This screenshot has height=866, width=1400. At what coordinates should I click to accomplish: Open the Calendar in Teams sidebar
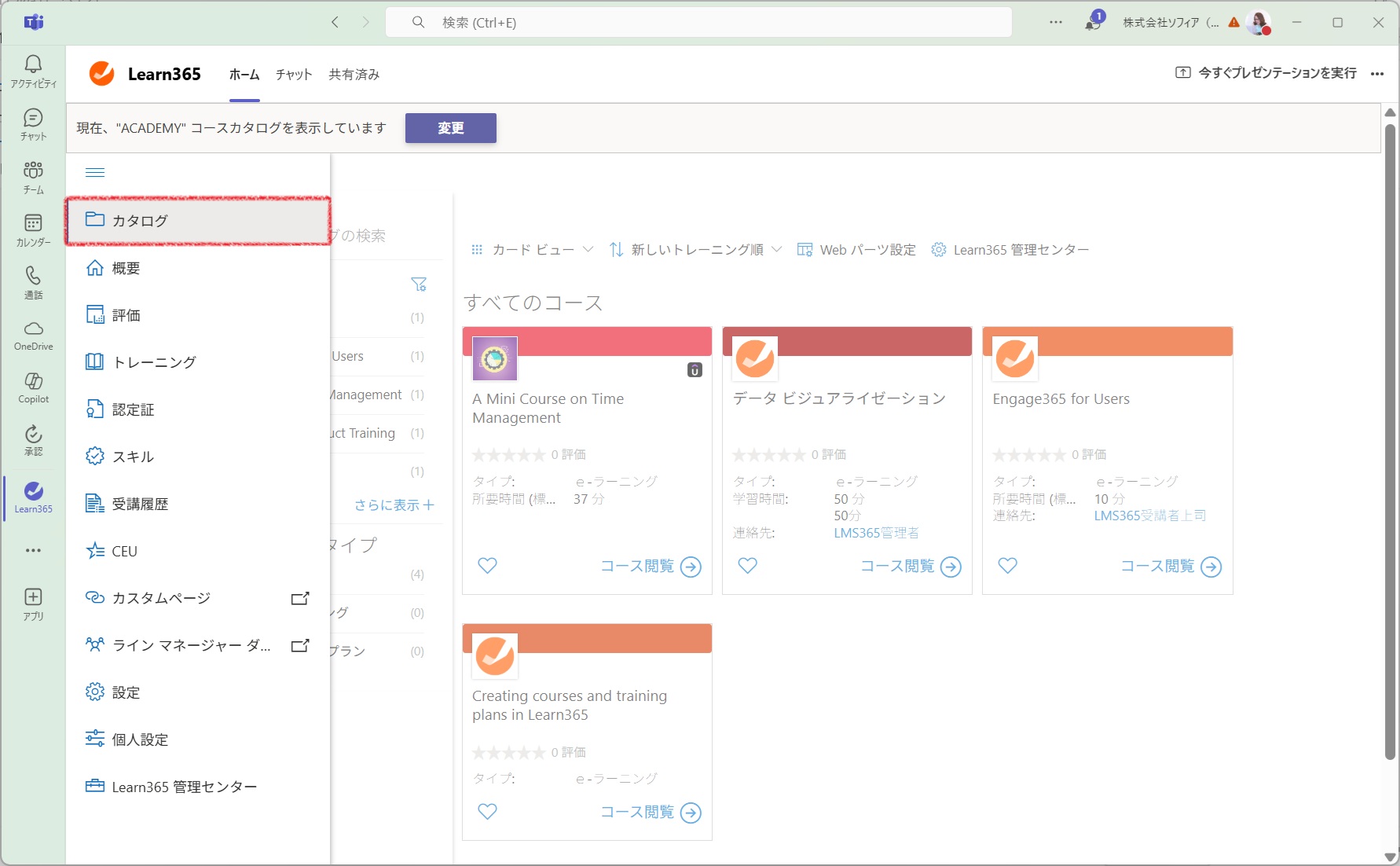coord(33,230)
